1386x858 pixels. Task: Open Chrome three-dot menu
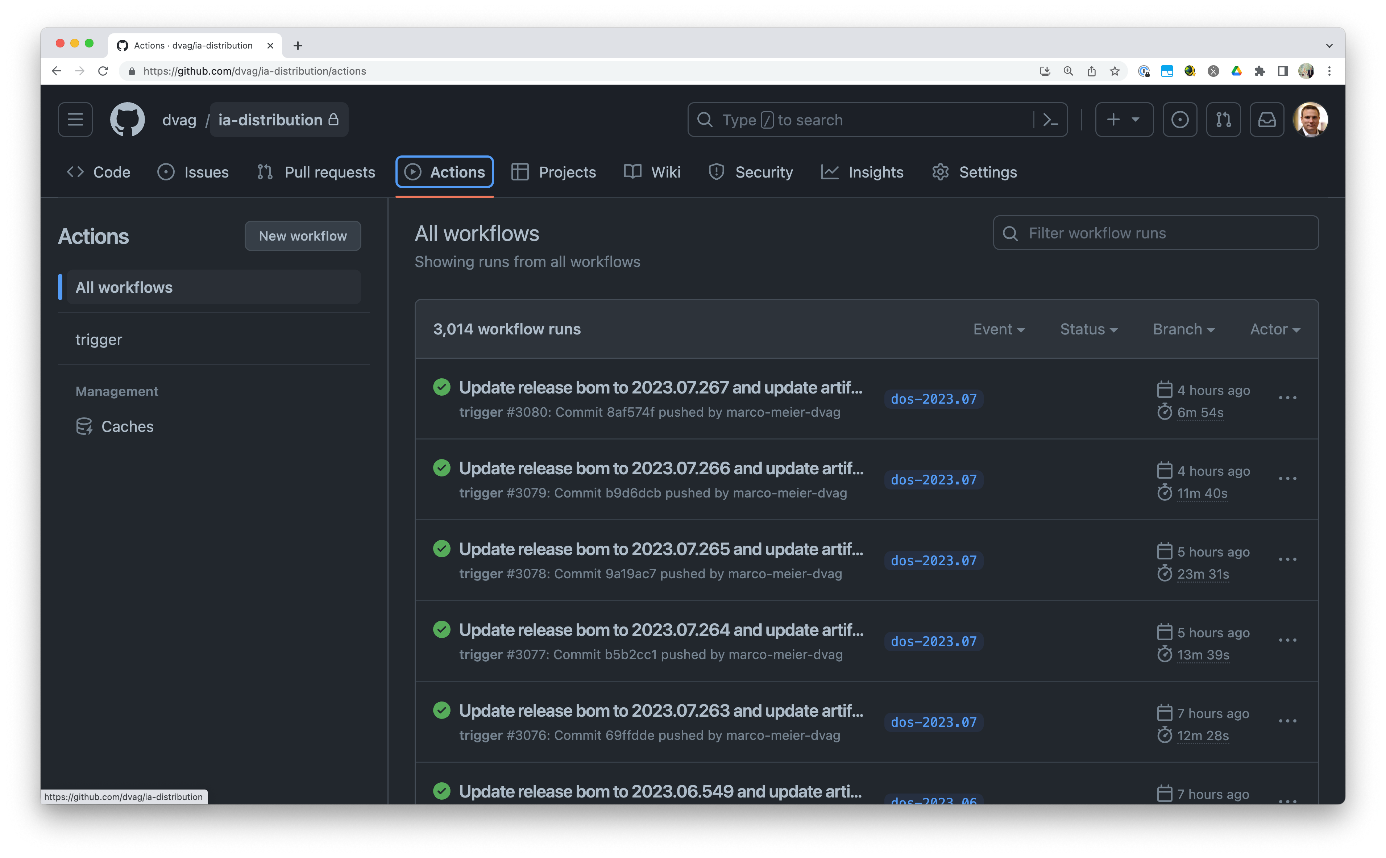[1329, 71]
